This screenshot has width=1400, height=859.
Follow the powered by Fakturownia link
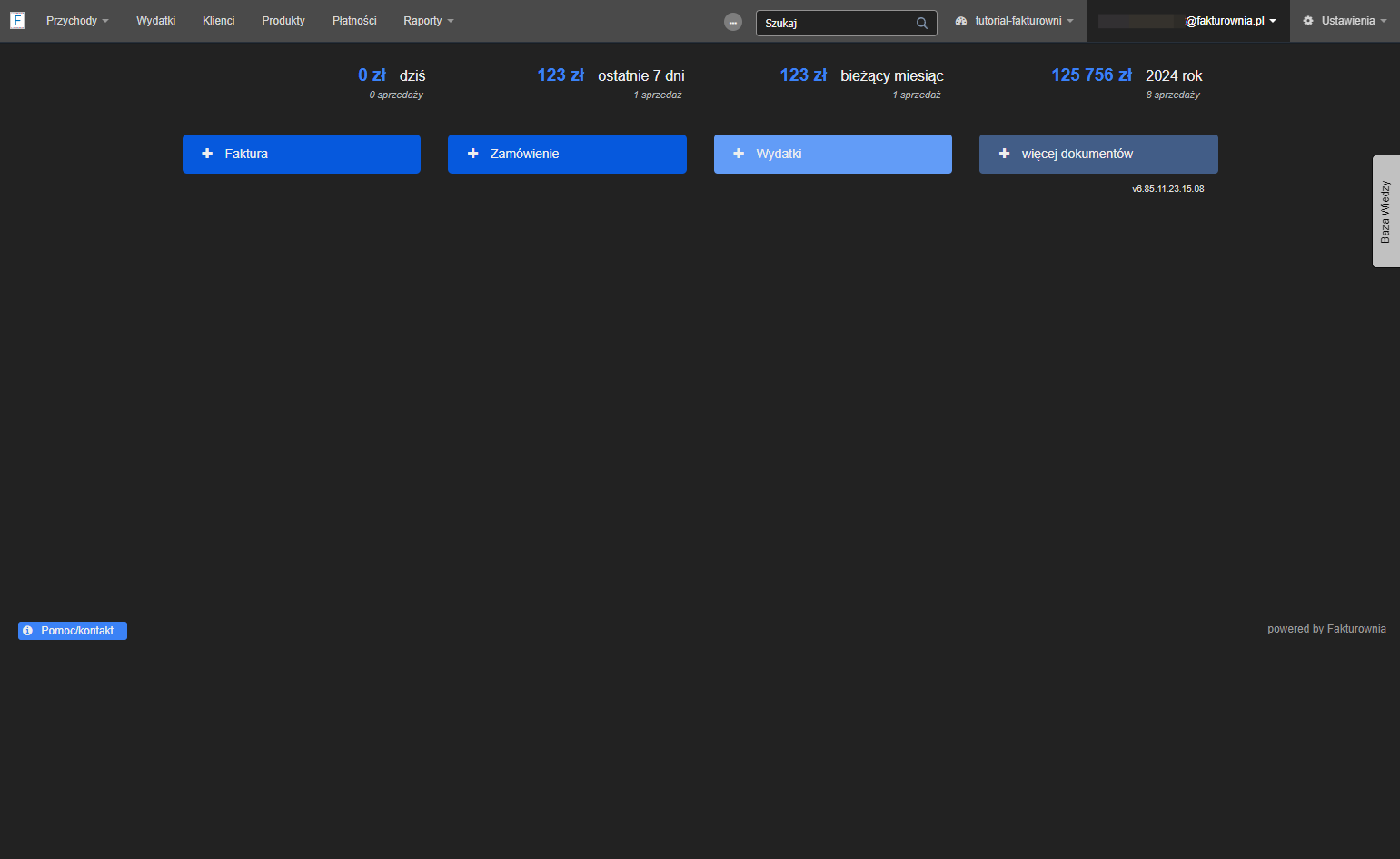point(1326,629)
